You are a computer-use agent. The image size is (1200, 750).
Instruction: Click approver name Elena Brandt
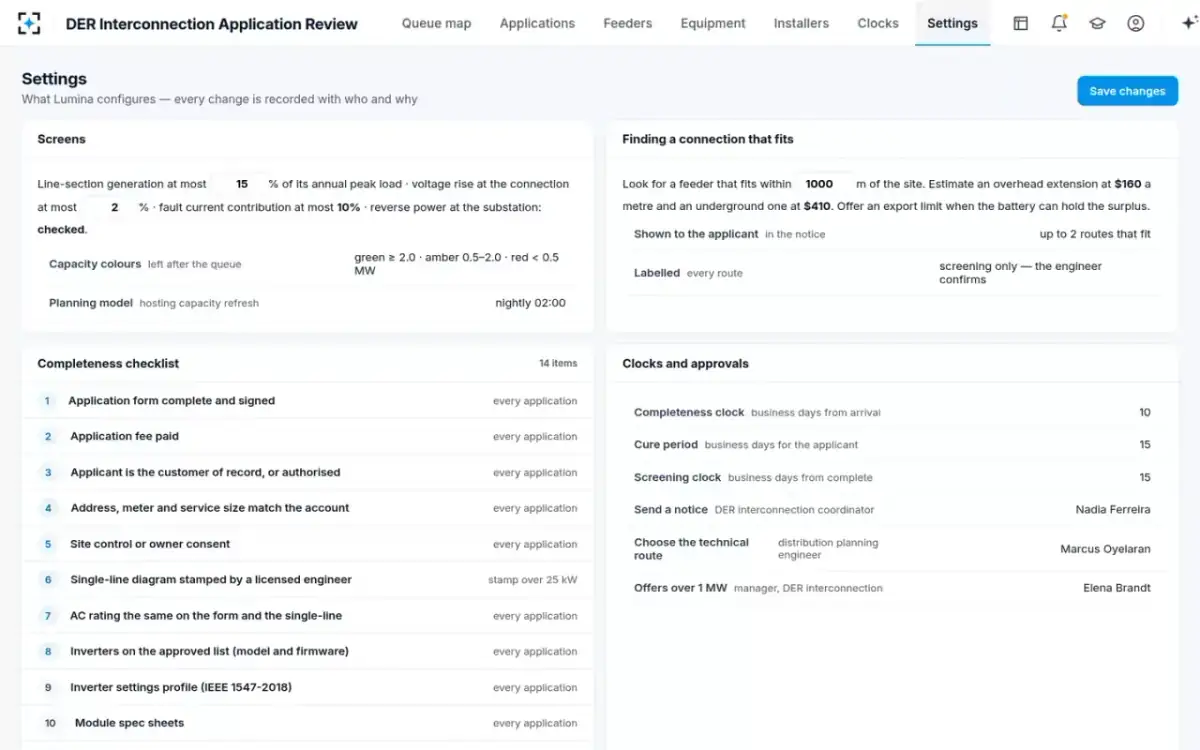pos(1117,588)
